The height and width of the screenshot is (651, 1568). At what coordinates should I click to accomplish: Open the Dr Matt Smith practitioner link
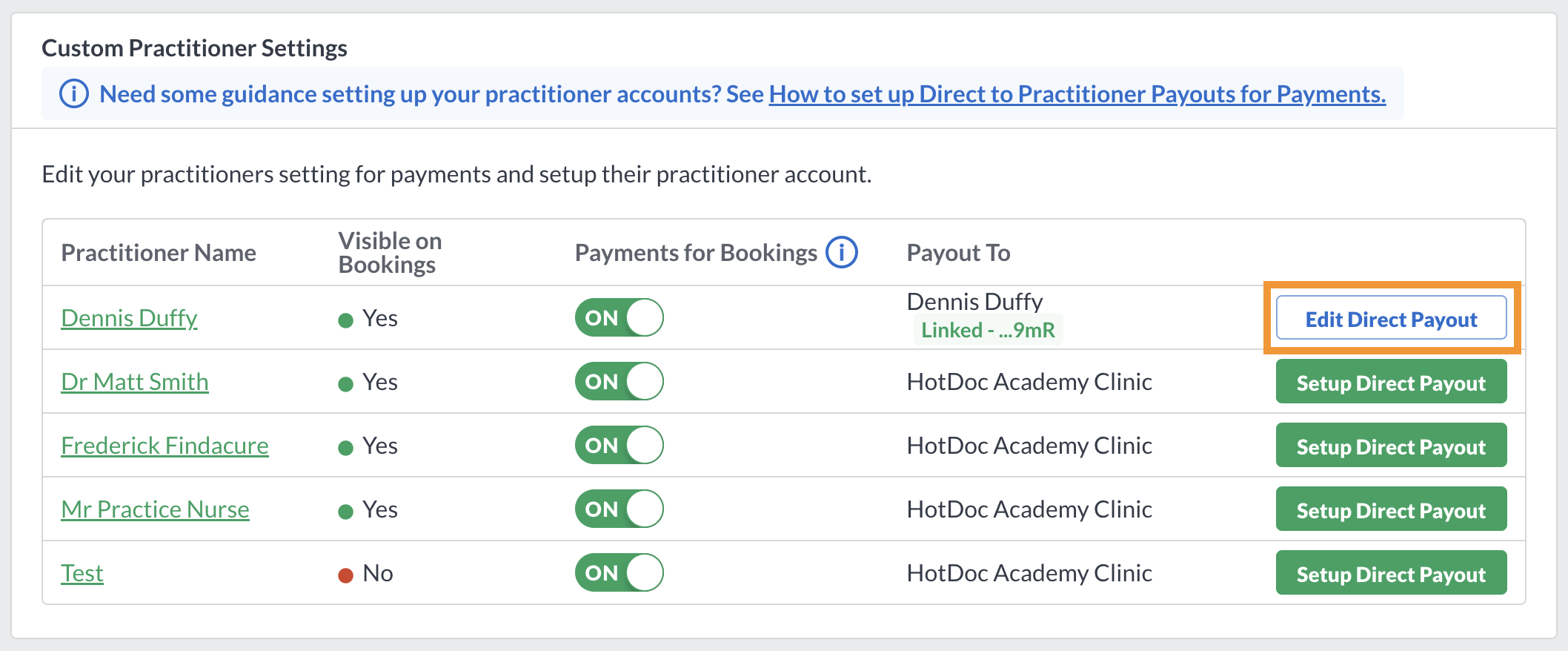135,382
